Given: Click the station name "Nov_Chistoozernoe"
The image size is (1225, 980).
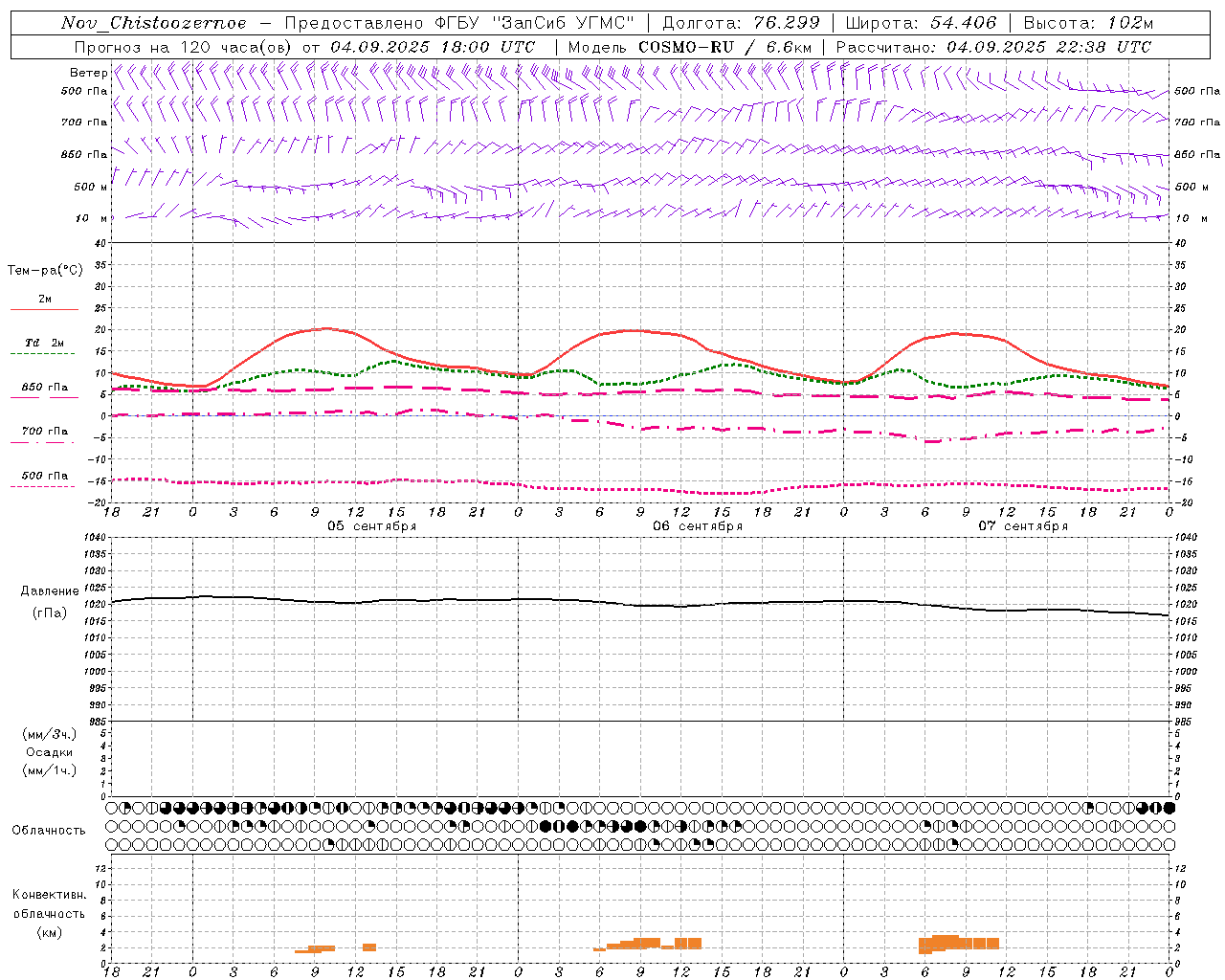Looking at the screenshot, I should point(153,23).
